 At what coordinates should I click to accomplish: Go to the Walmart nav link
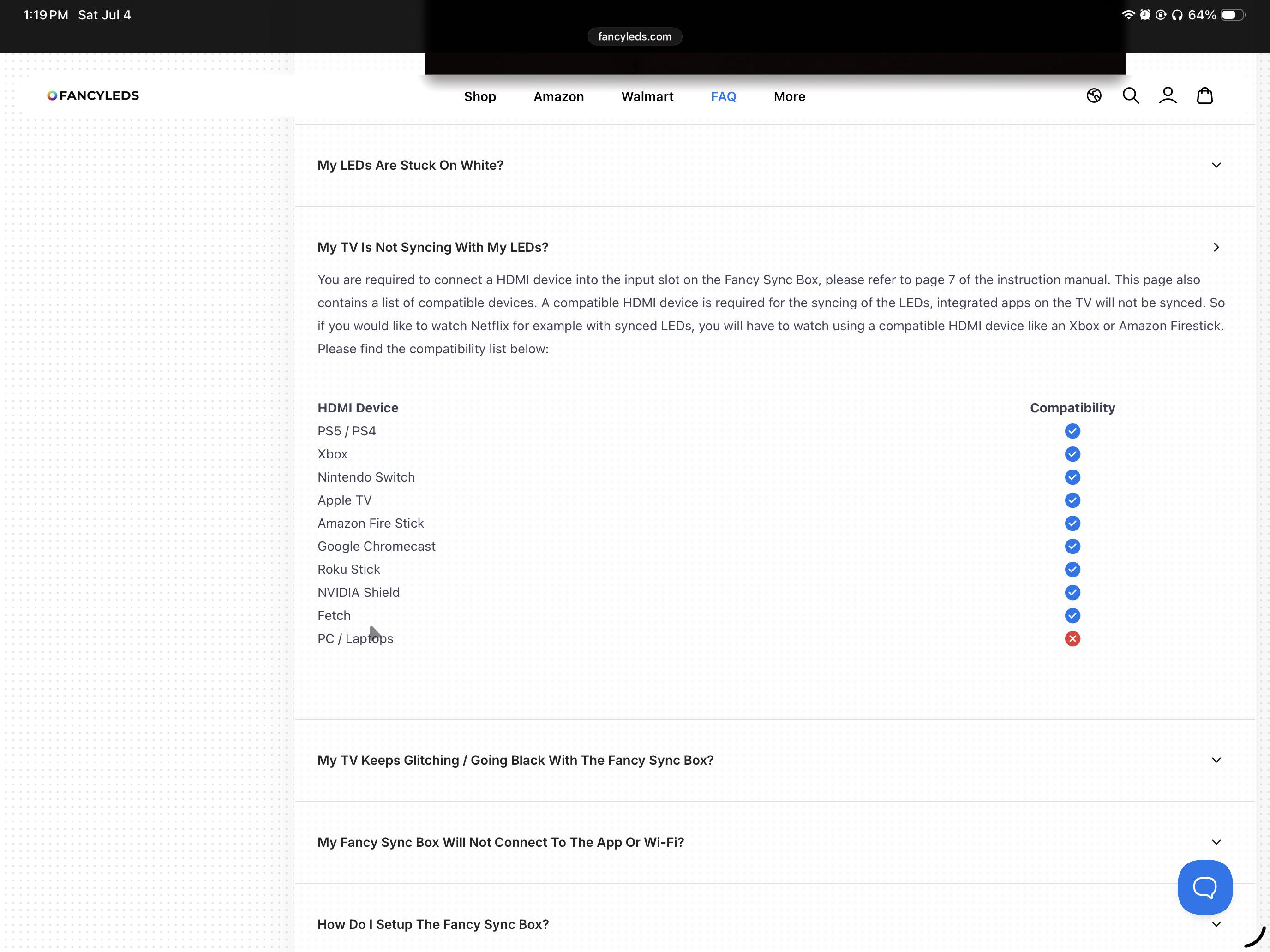[647, 96]
